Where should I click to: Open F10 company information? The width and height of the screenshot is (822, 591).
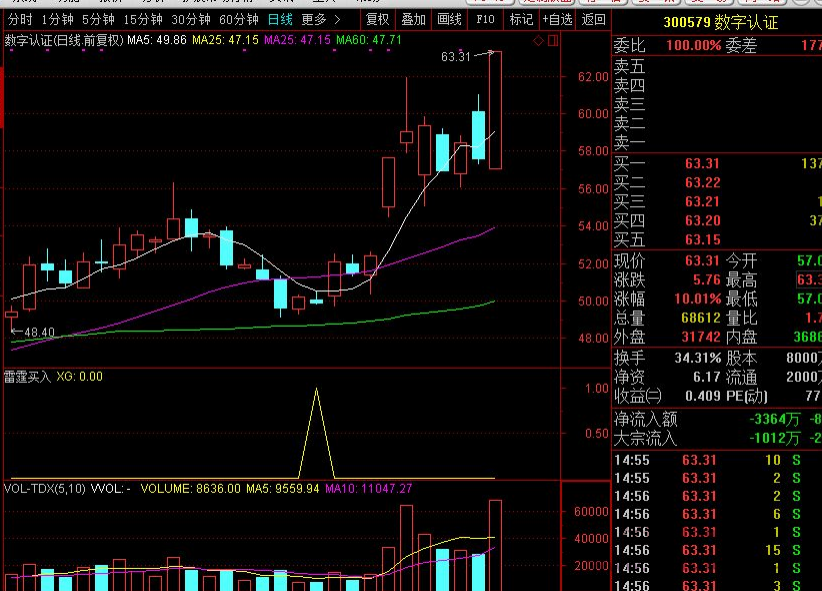coord(486,19)
